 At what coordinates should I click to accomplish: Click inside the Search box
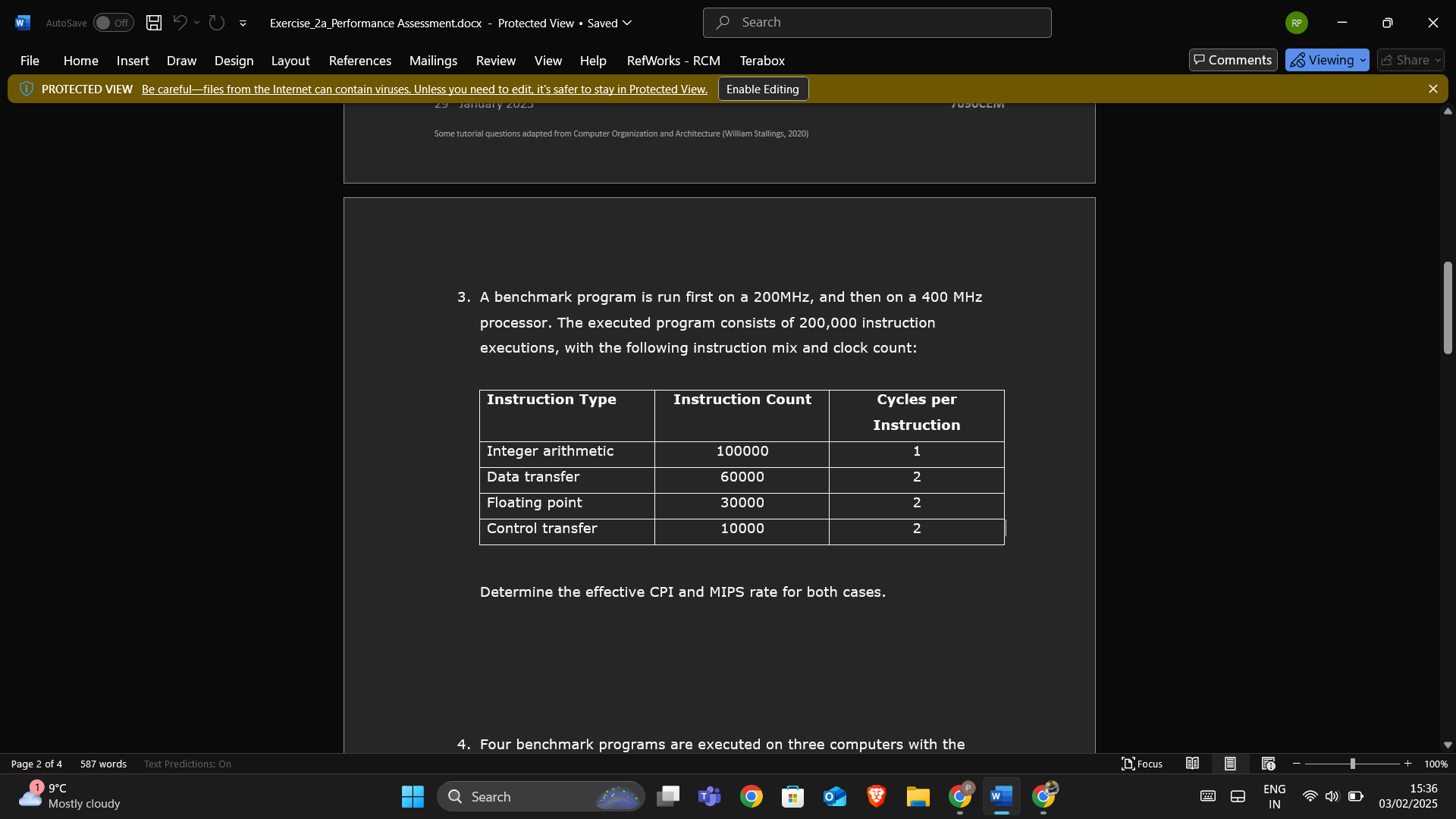click(877, 22)
